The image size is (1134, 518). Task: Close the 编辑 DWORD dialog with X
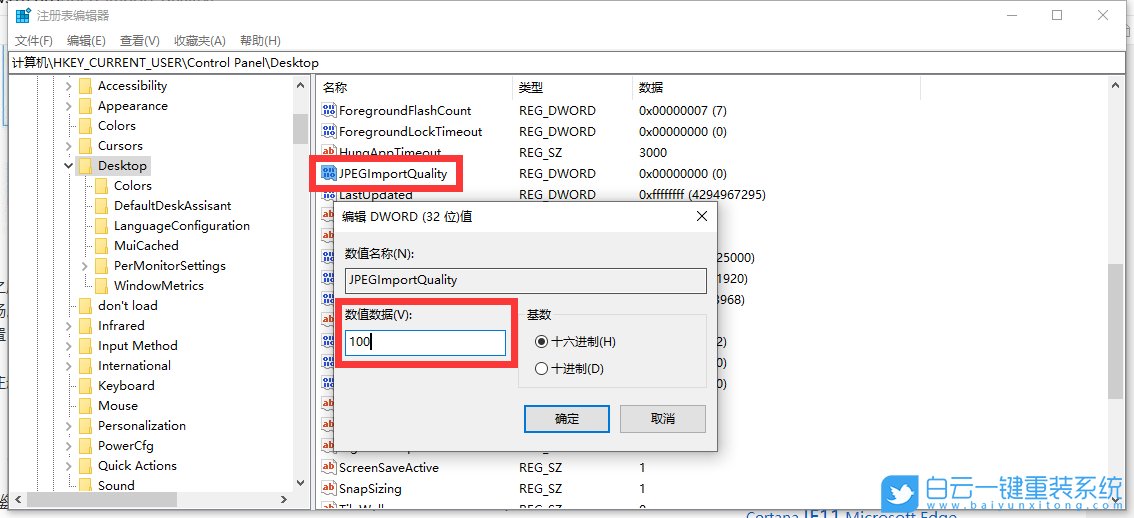coord(701,216)
